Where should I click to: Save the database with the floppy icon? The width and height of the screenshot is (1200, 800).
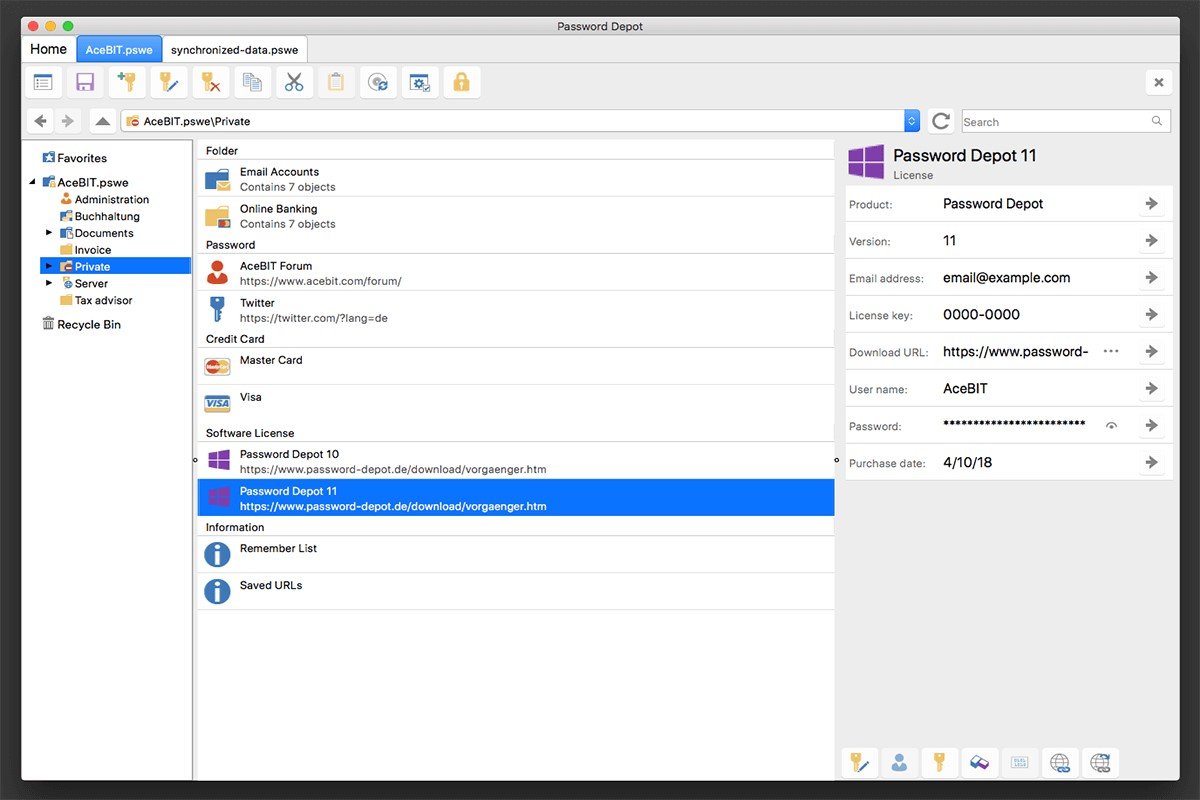point(85,83)
